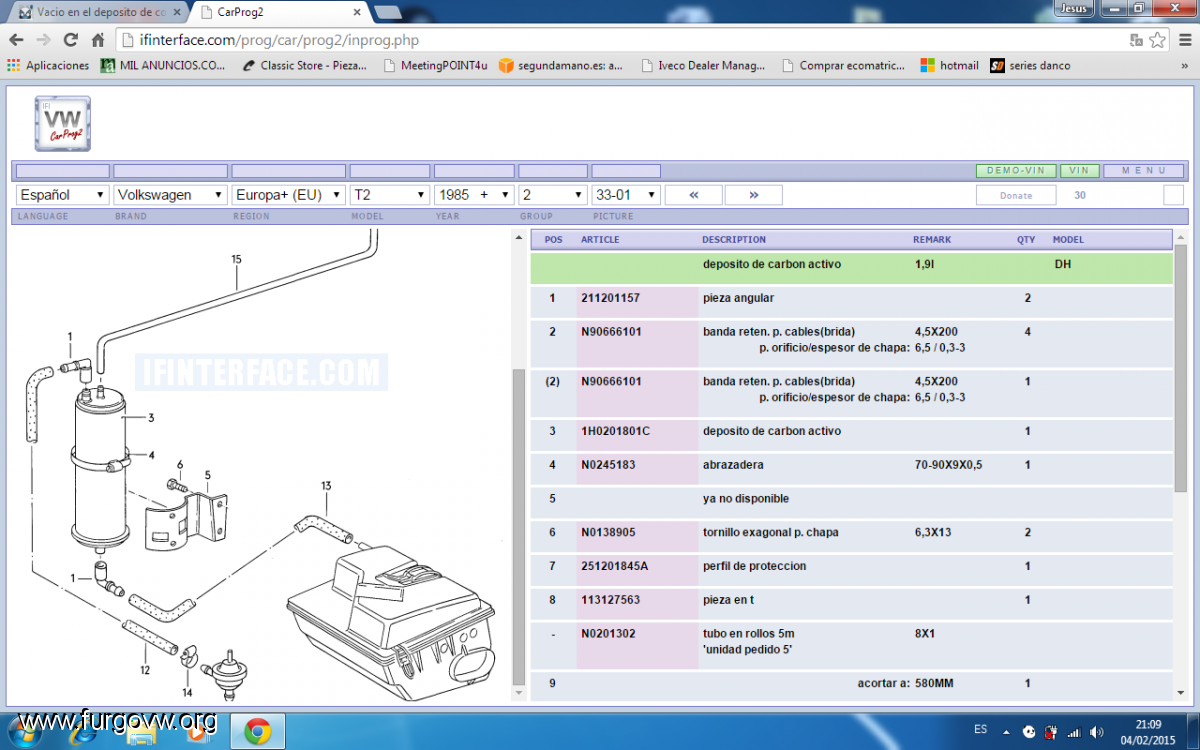Click the REMARK column header
The width and height of the screenshot is (1200, 750).
click(x=932, y=240)
